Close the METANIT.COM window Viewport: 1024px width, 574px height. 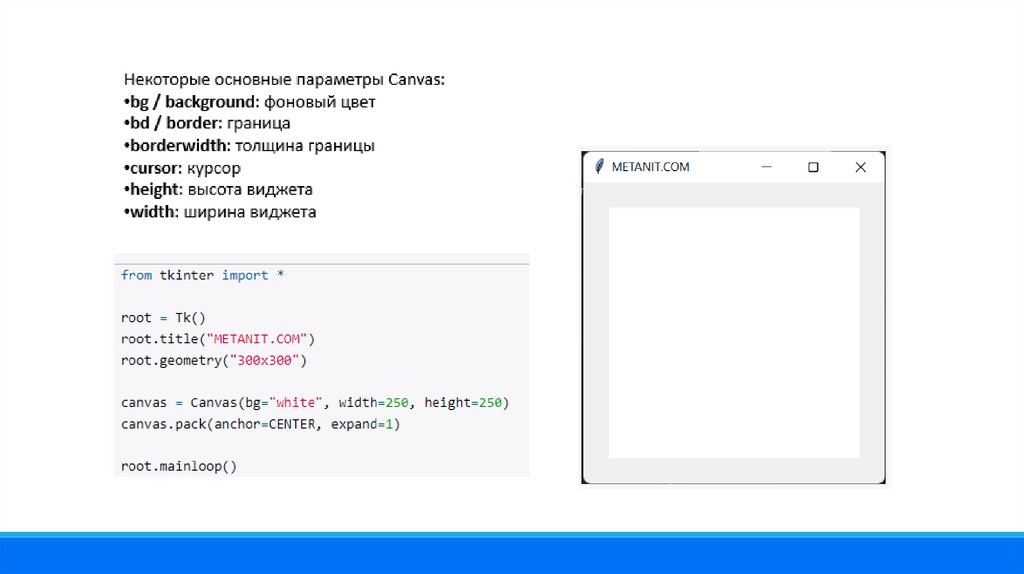tap(860, 167)
